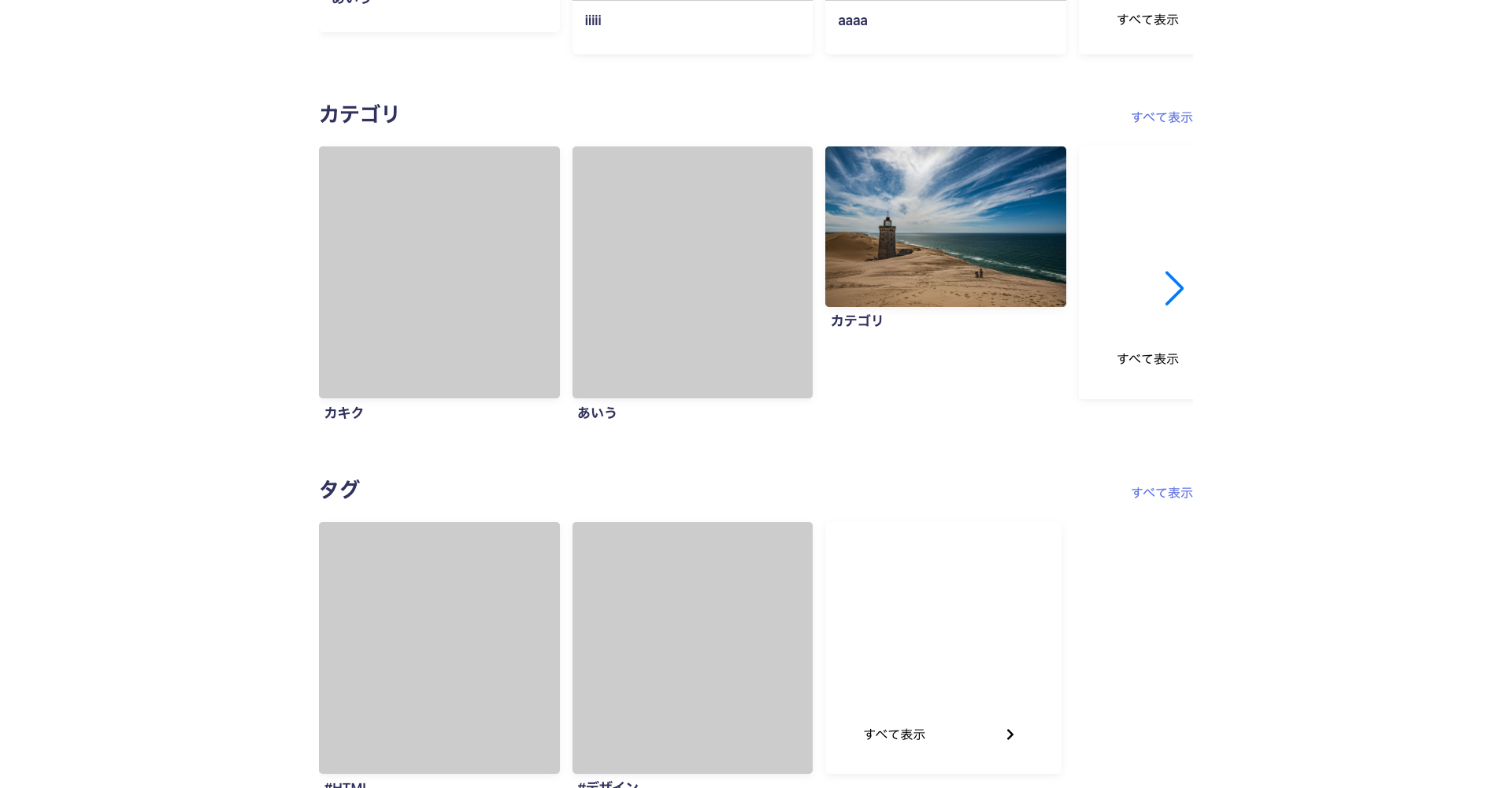Click the あいう category title under the image
1512x788 pixels.
point(597,413)
